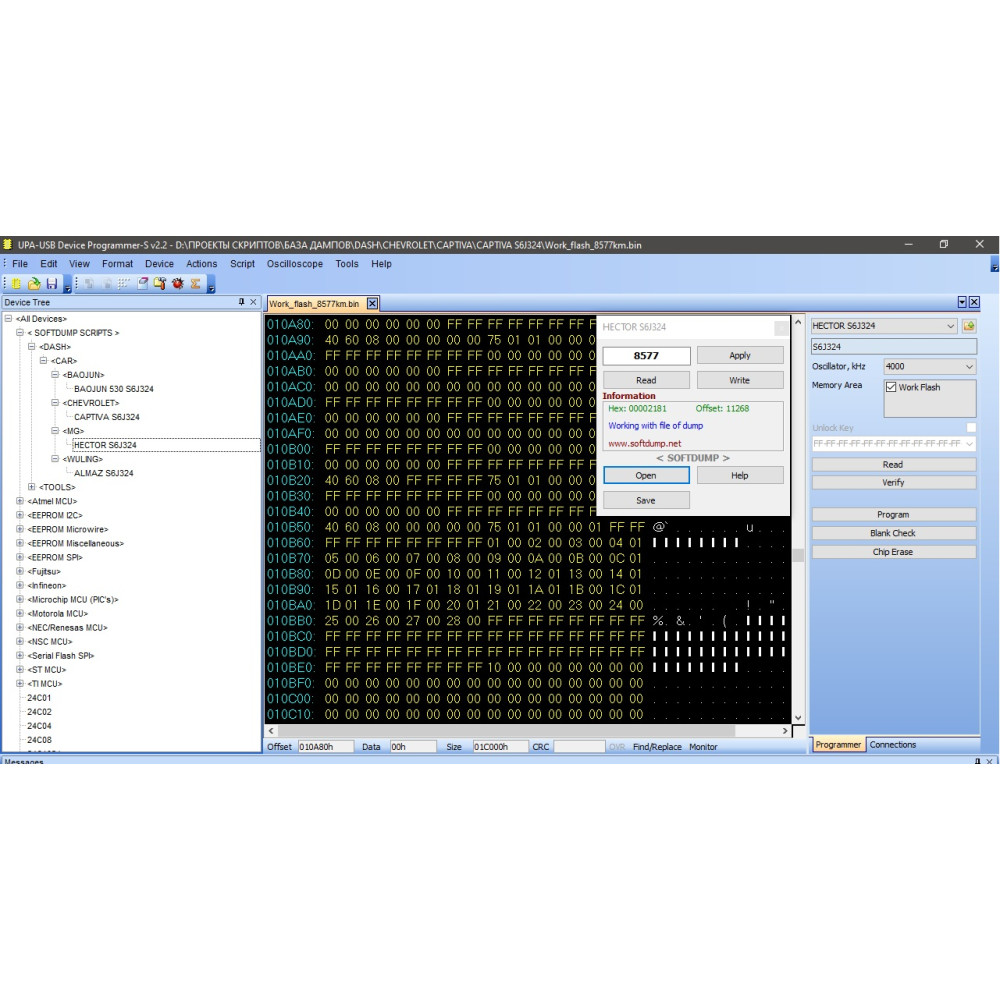Screen dimensions: 1000x1000
Task: Select the Programmer tab
Action: click(x=838, y=745)
